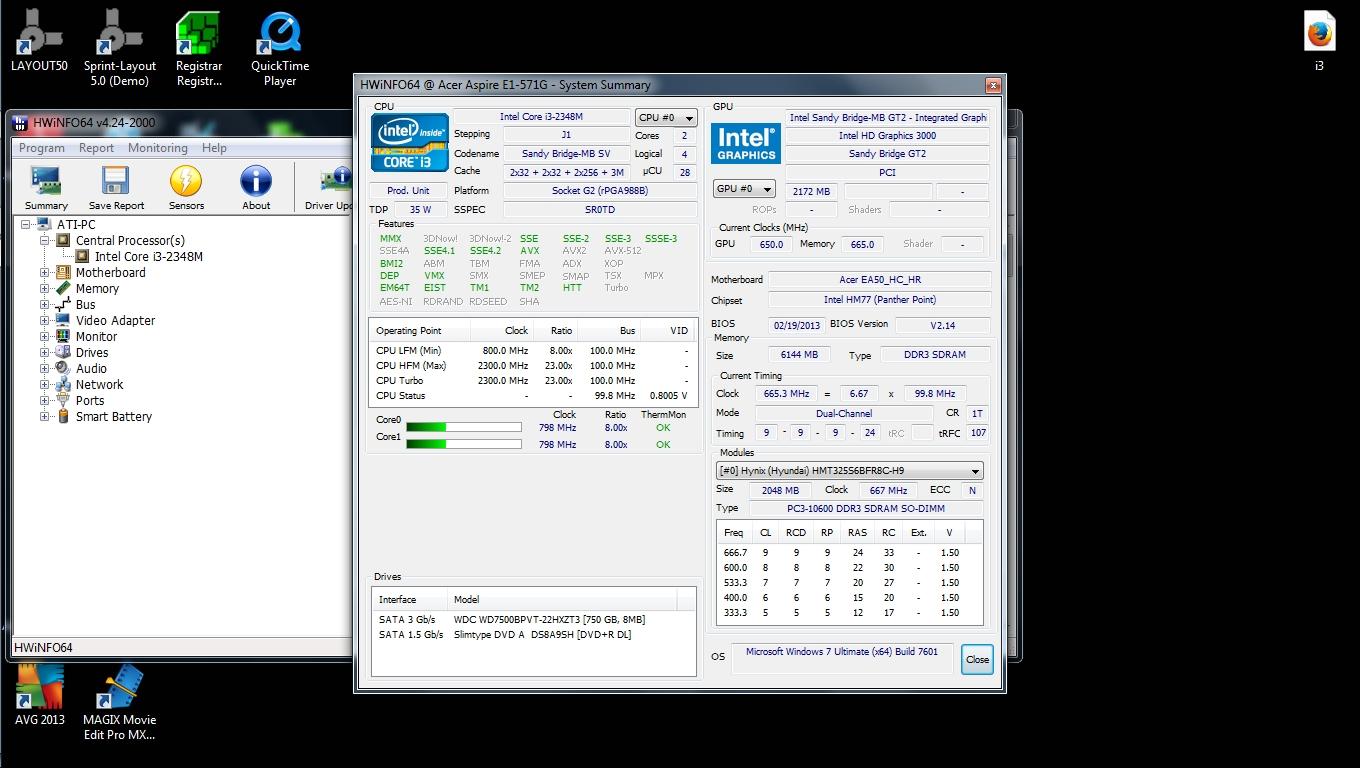
Task: Select the WDC WD7500BPVT drive row
Action: pyautogui.click(x=534, y=619)
